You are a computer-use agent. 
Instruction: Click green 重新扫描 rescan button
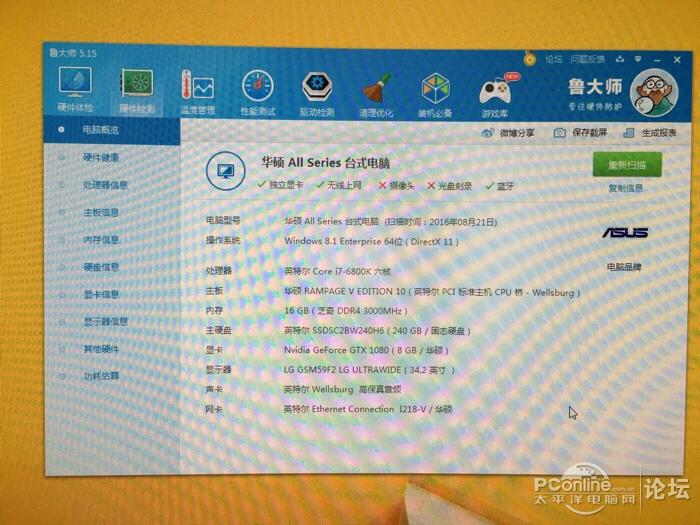(x=627, y=165)
